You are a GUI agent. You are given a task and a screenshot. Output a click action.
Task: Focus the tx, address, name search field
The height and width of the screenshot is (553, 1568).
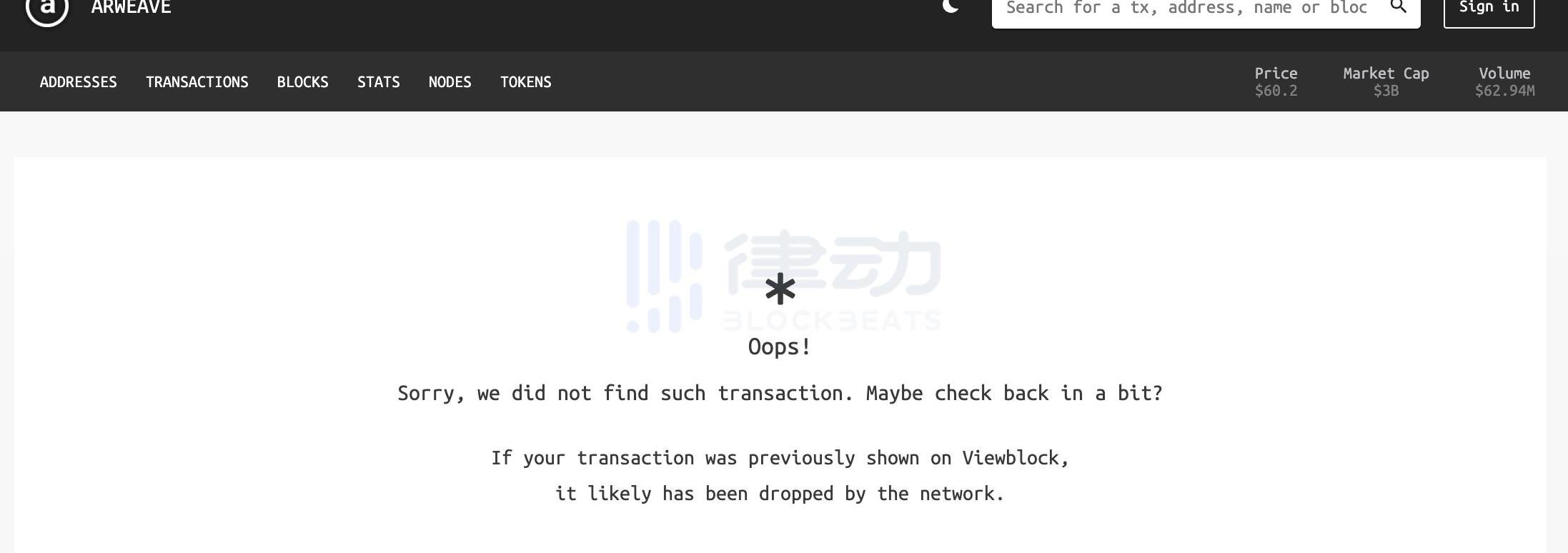pyautogui.click(x=1186, y=8)
